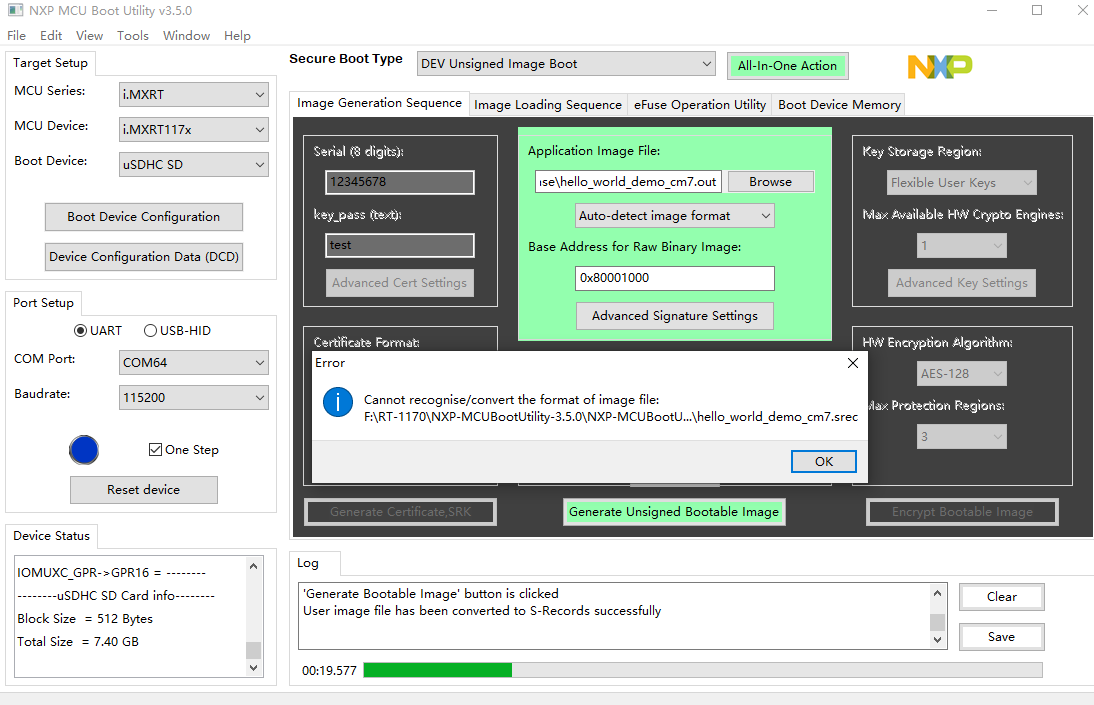Click Generate Unsigned Bootable Image
The image size is (1094, 705).
click(674, 512)
